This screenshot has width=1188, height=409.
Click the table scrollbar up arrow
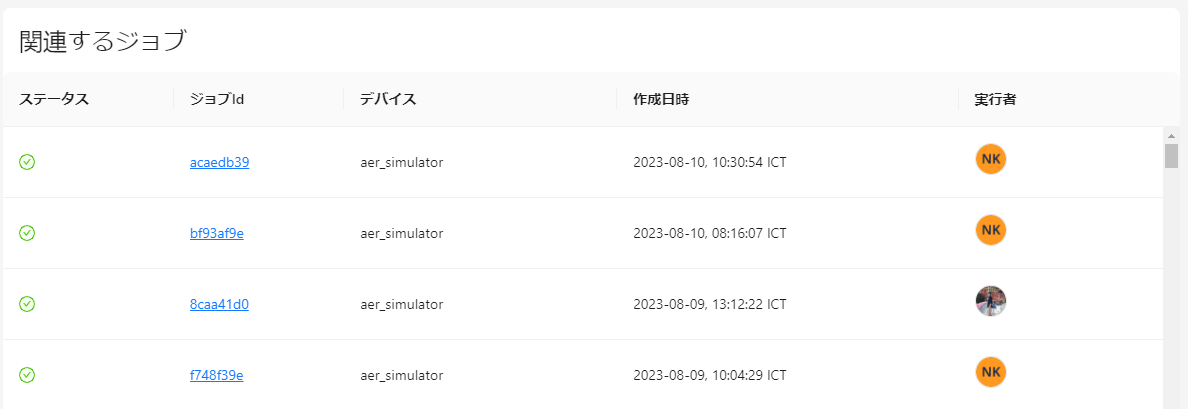coord(1171,135)
